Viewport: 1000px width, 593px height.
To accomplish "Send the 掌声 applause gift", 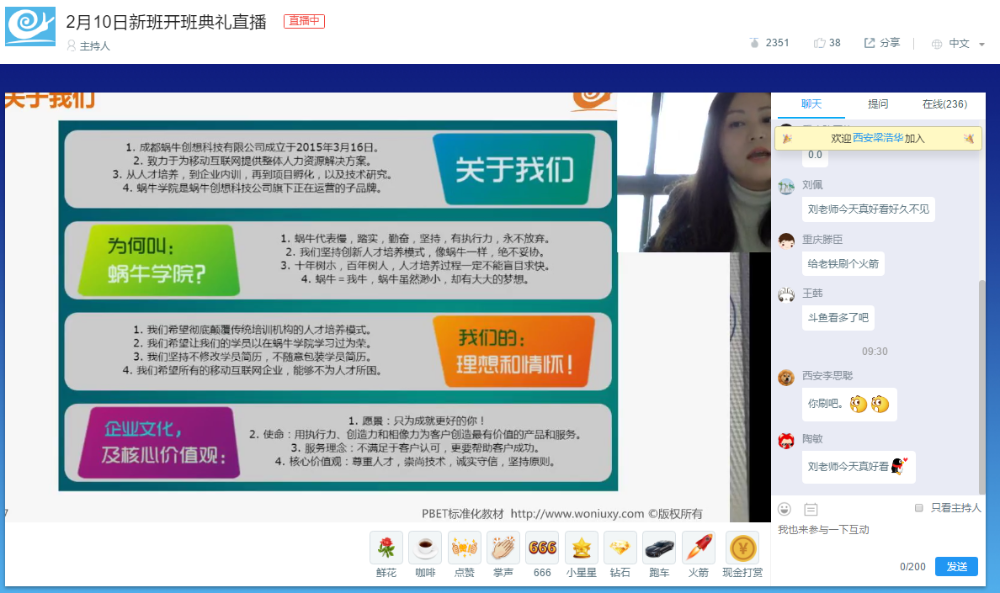I will 503,548.
